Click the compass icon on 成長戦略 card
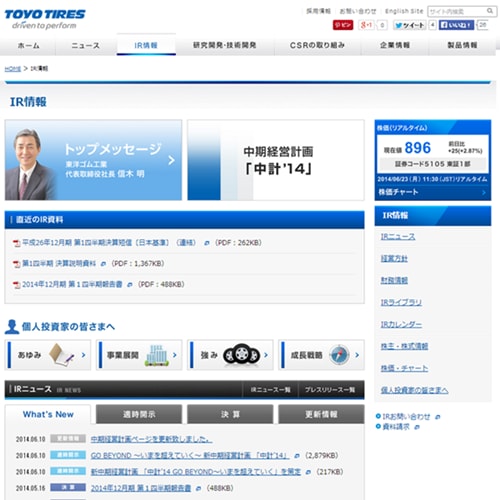The width and height of the screenshot is (500, 500). pyautogui.click(x=339, y=355)
